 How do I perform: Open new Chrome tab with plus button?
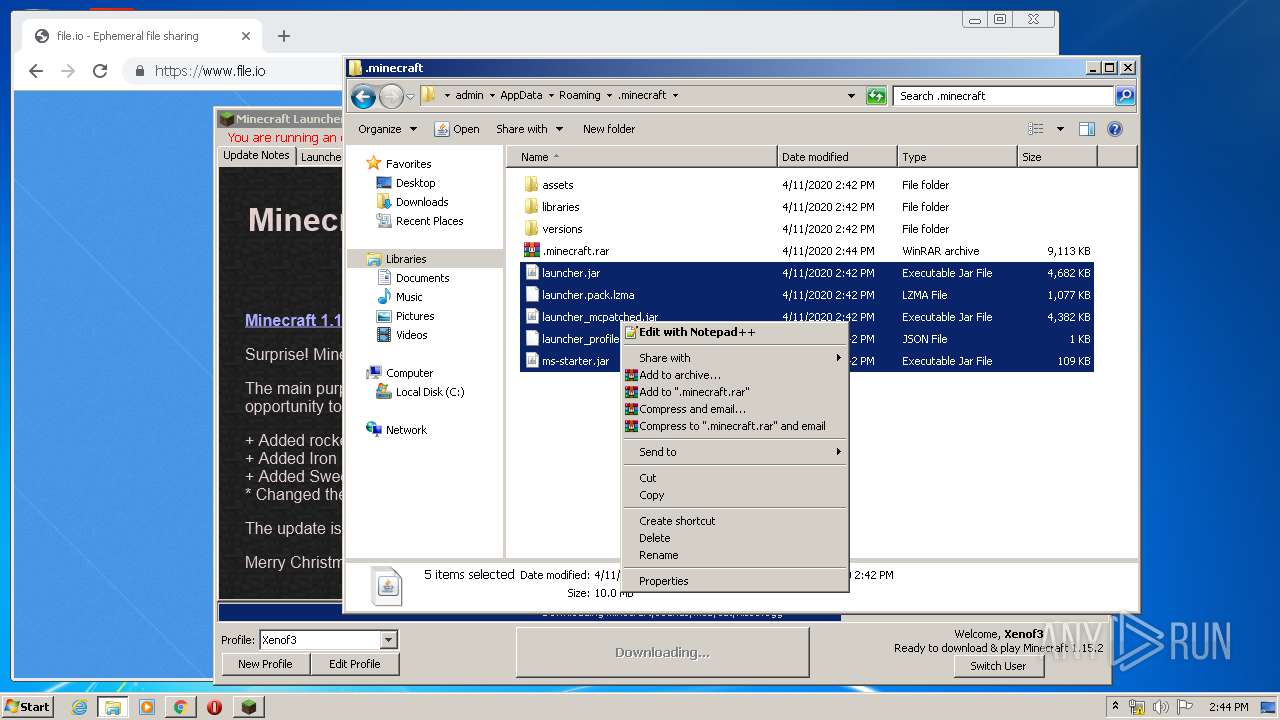point(284,36)
